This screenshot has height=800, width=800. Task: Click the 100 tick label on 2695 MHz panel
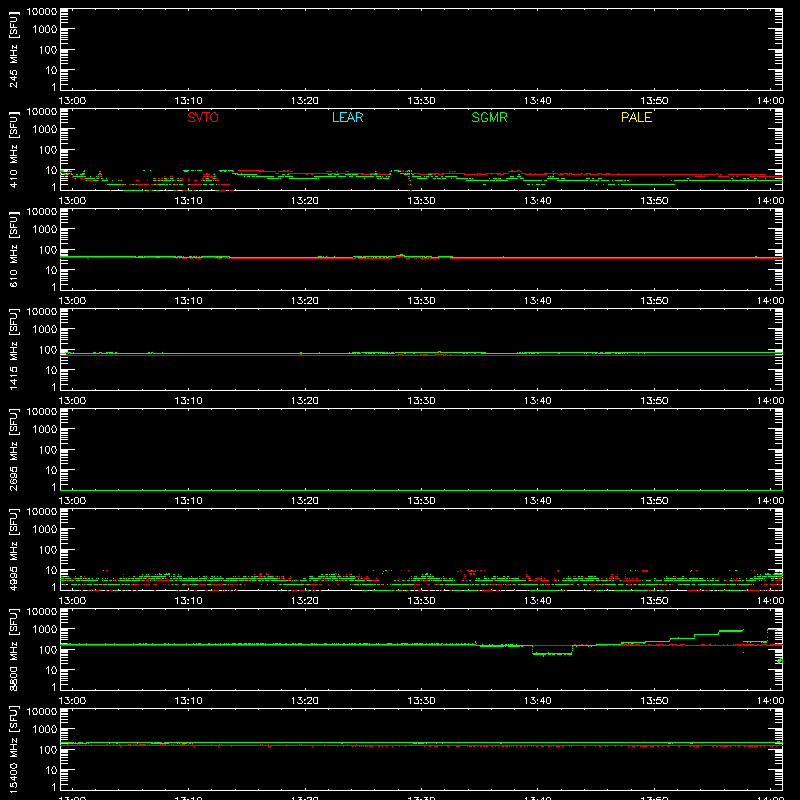[48, 450]
